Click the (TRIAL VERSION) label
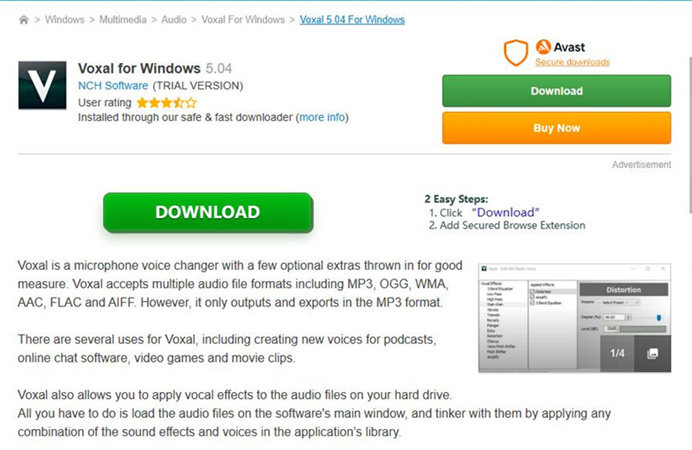The height and width of the screenshot is (450, 692). (198, 86)
